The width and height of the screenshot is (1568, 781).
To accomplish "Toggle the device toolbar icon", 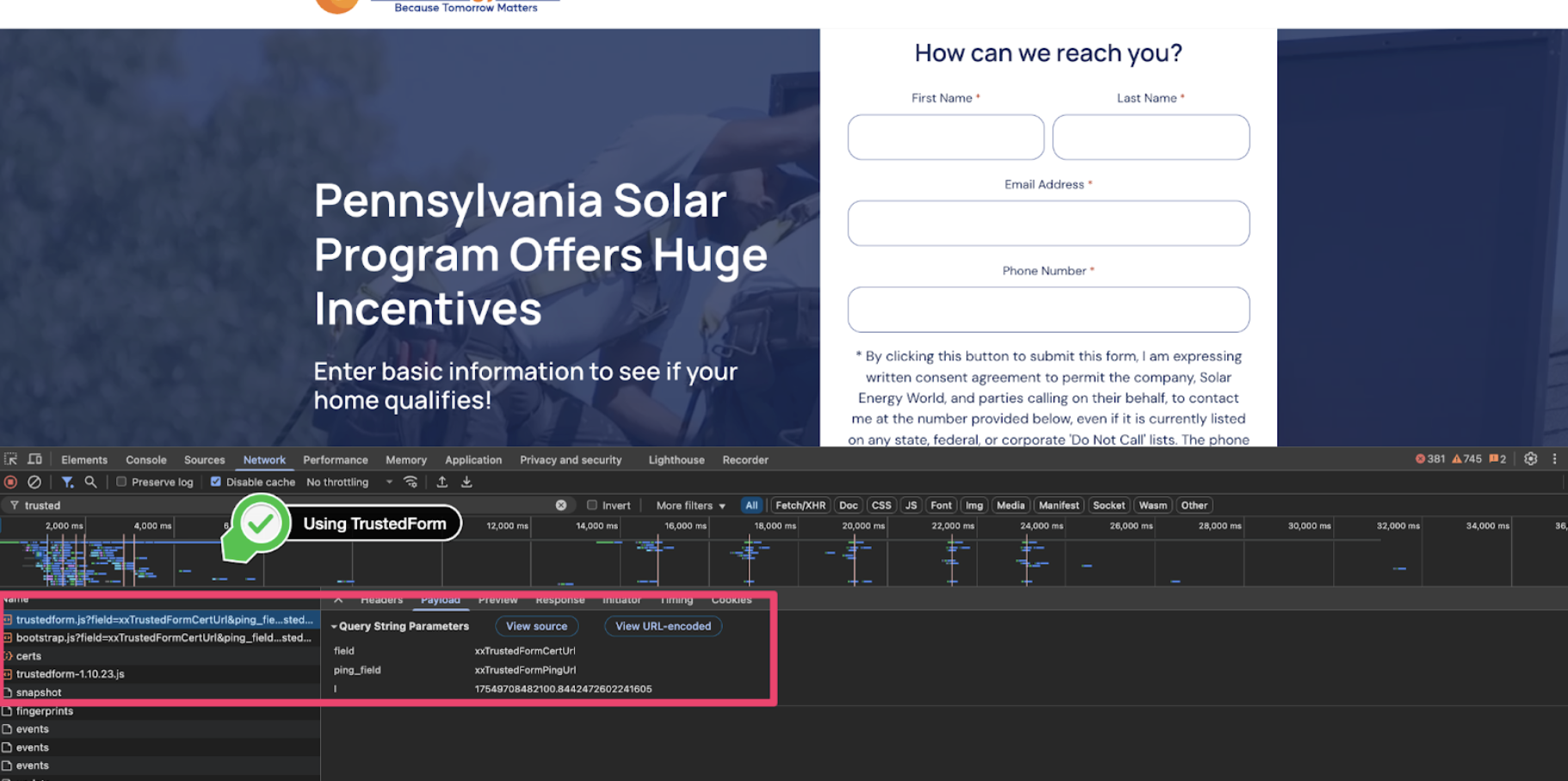I will click(34, 459).
